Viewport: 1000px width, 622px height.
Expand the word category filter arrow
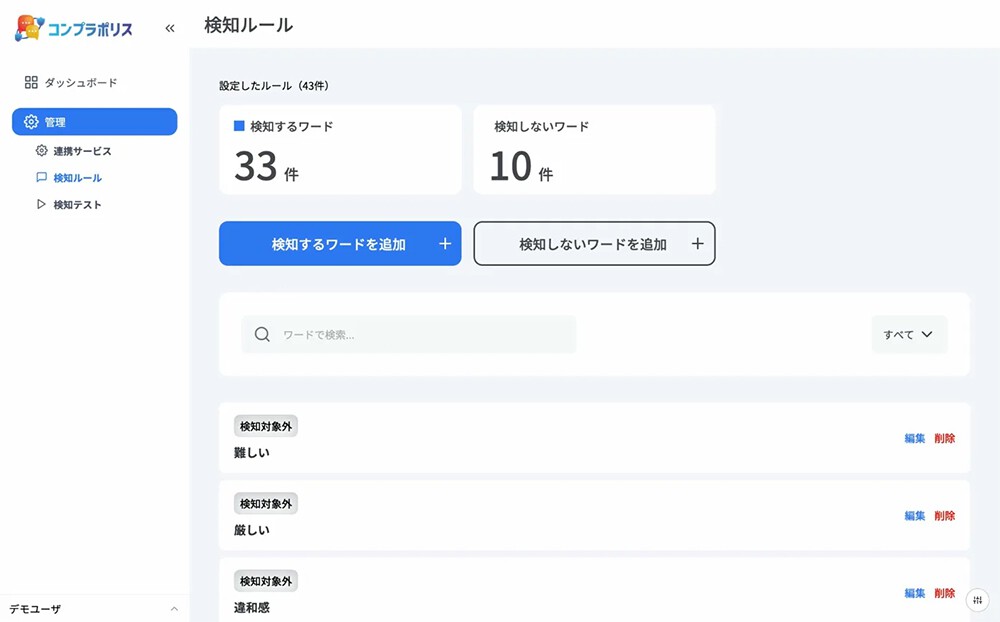[929, 334]
